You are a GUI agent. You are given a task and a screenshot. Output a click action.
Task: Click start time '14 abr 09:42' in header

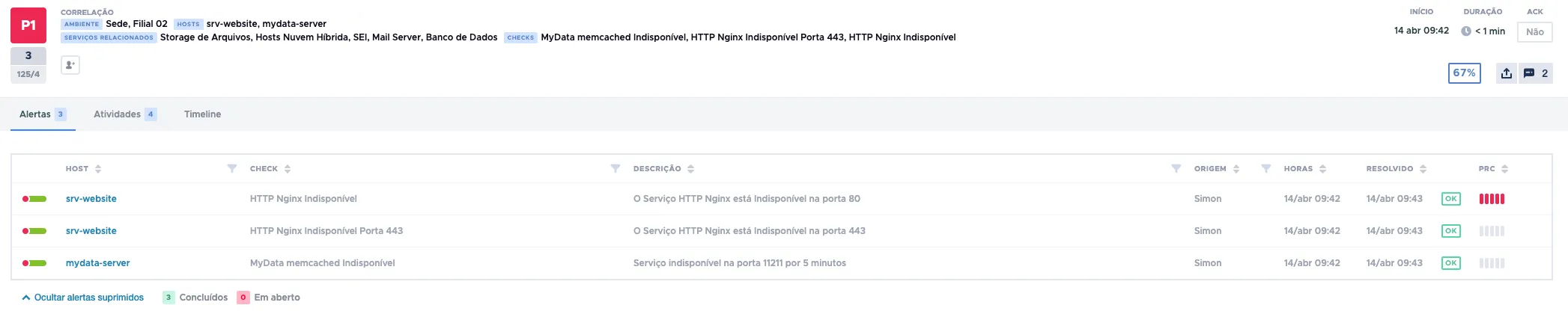(x=1421, y=31)
